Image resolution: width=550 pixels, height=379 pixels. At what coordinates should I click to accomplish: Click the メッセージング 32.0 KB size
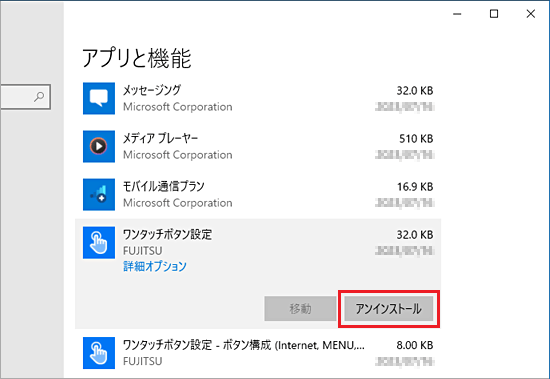click(415, 91)
